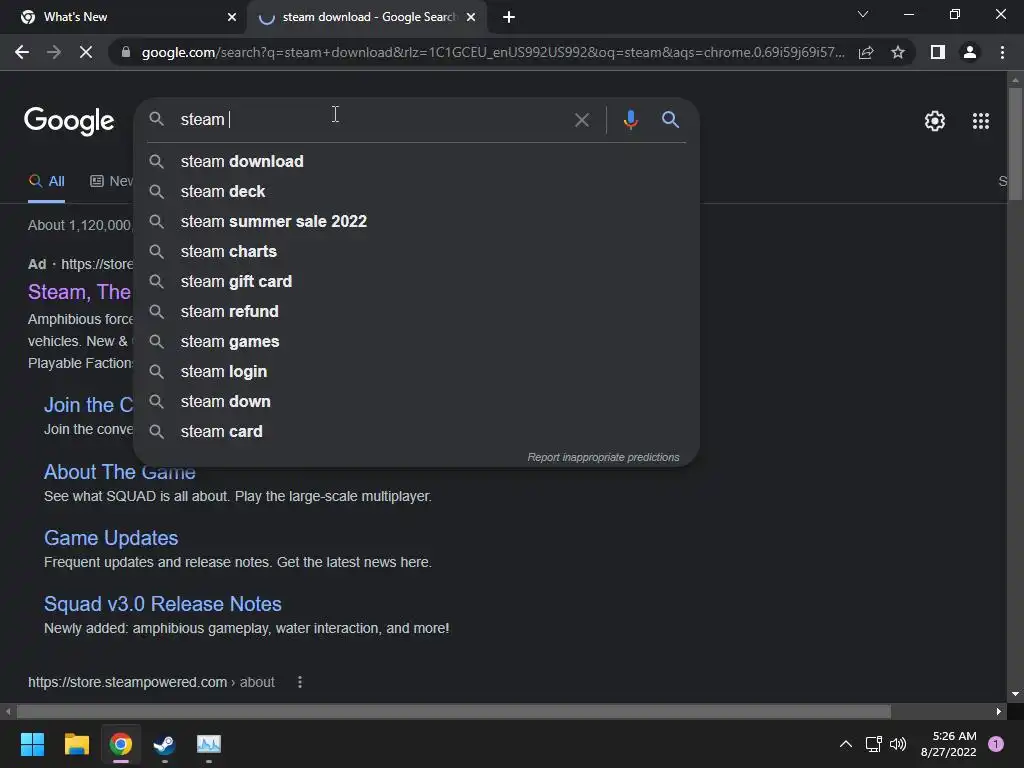Image resolution: width=1024 pixels, height=768 pixels.
Task: Open the 5:26 AM clock and date
Action: point(948,744)
